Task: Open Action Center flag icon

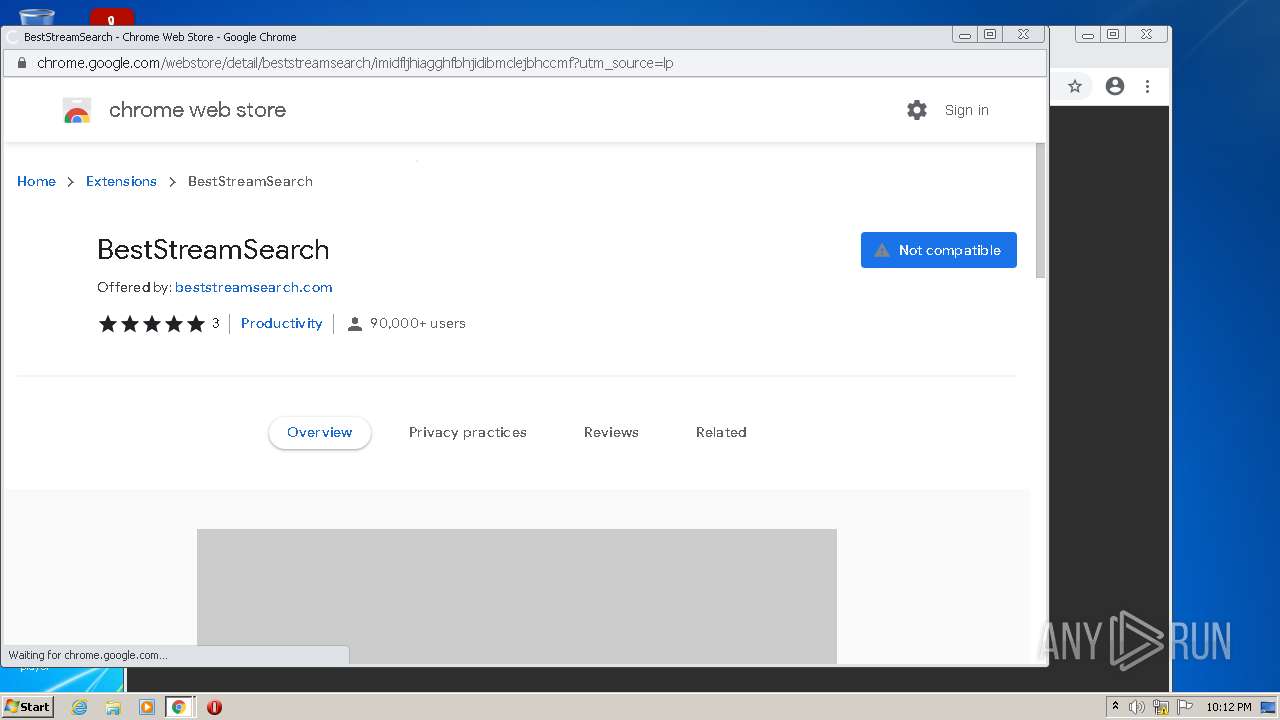Action: (x=1185, y=707)
